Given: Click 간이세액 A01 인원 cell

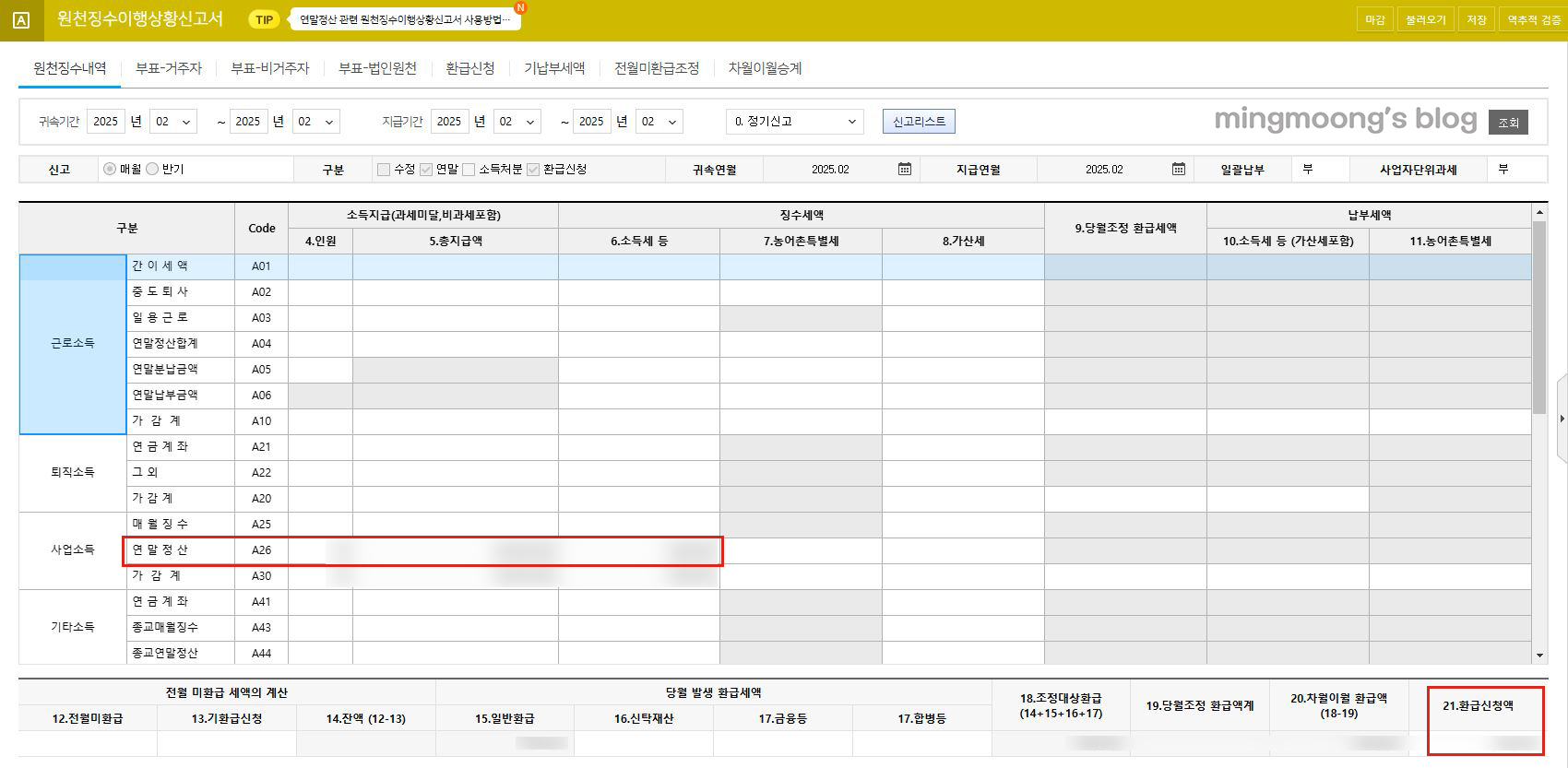Looking at the screenshot, I should pos(321,266).
